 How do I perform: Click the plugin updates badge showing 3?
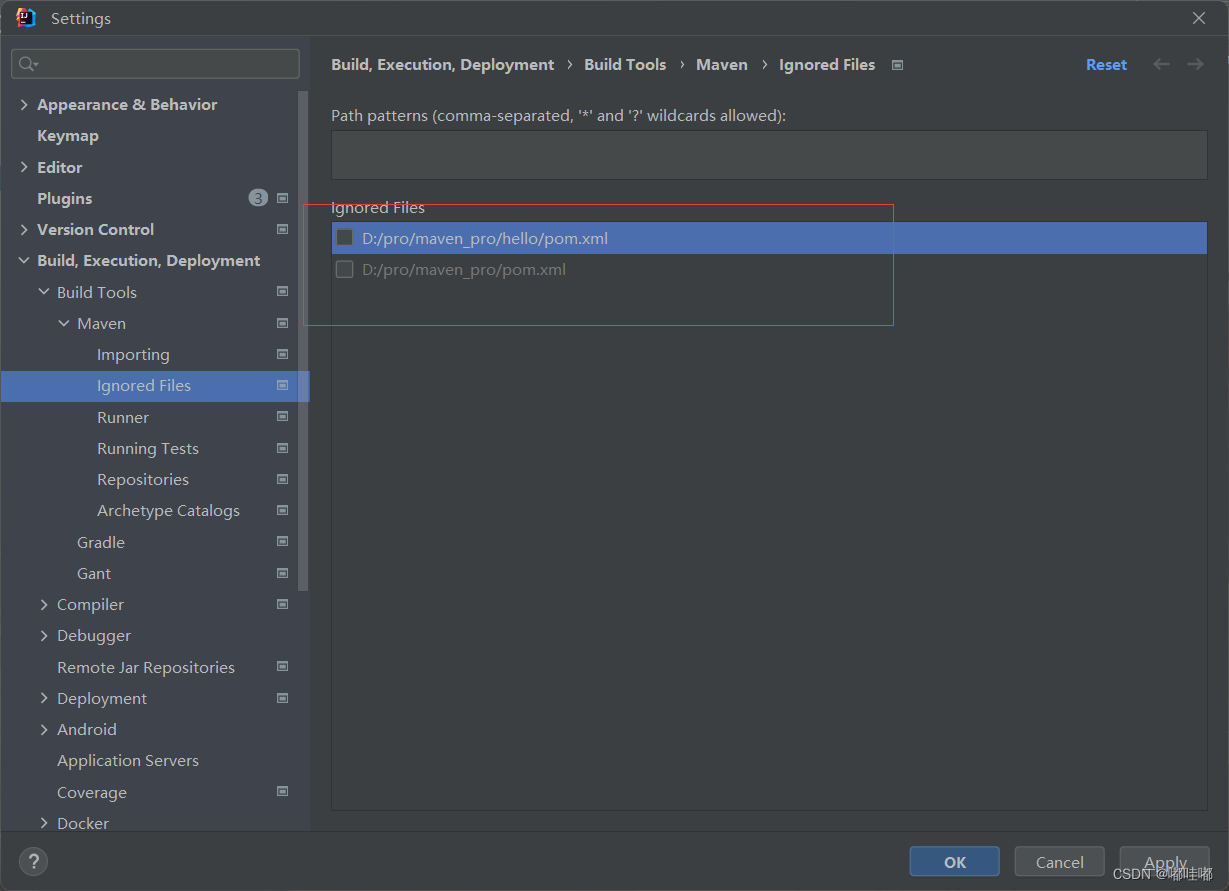pos(258,198)
